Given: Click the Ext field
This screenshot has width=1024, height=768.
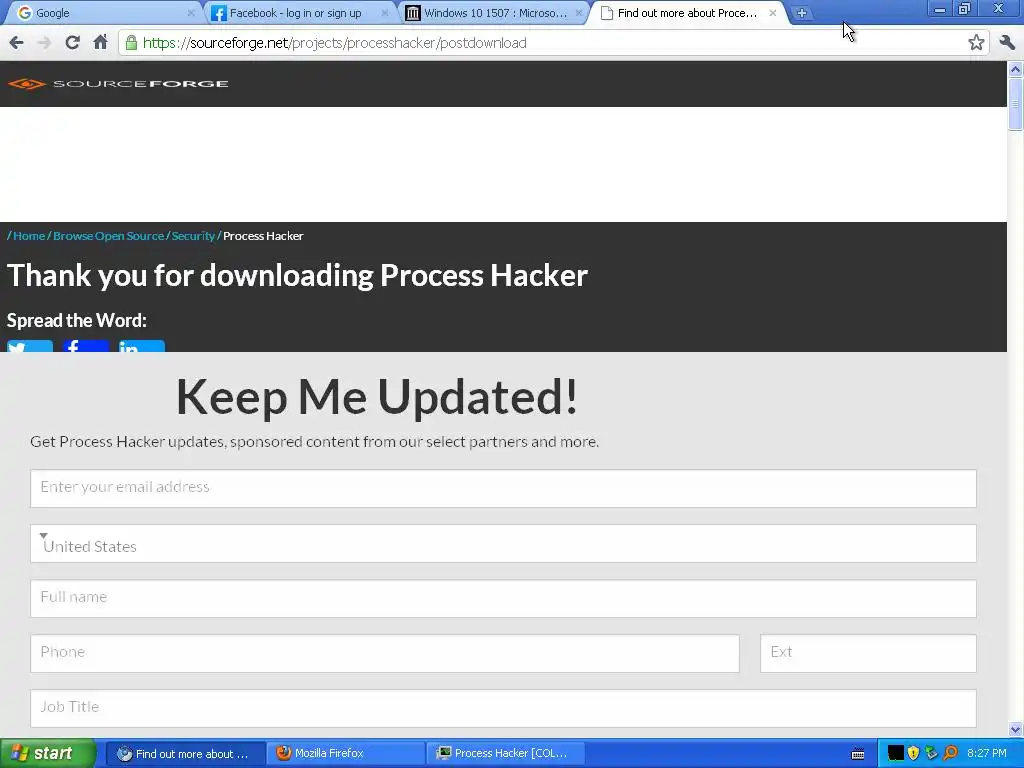Looking at the screenshot, I should pos(868,653).
